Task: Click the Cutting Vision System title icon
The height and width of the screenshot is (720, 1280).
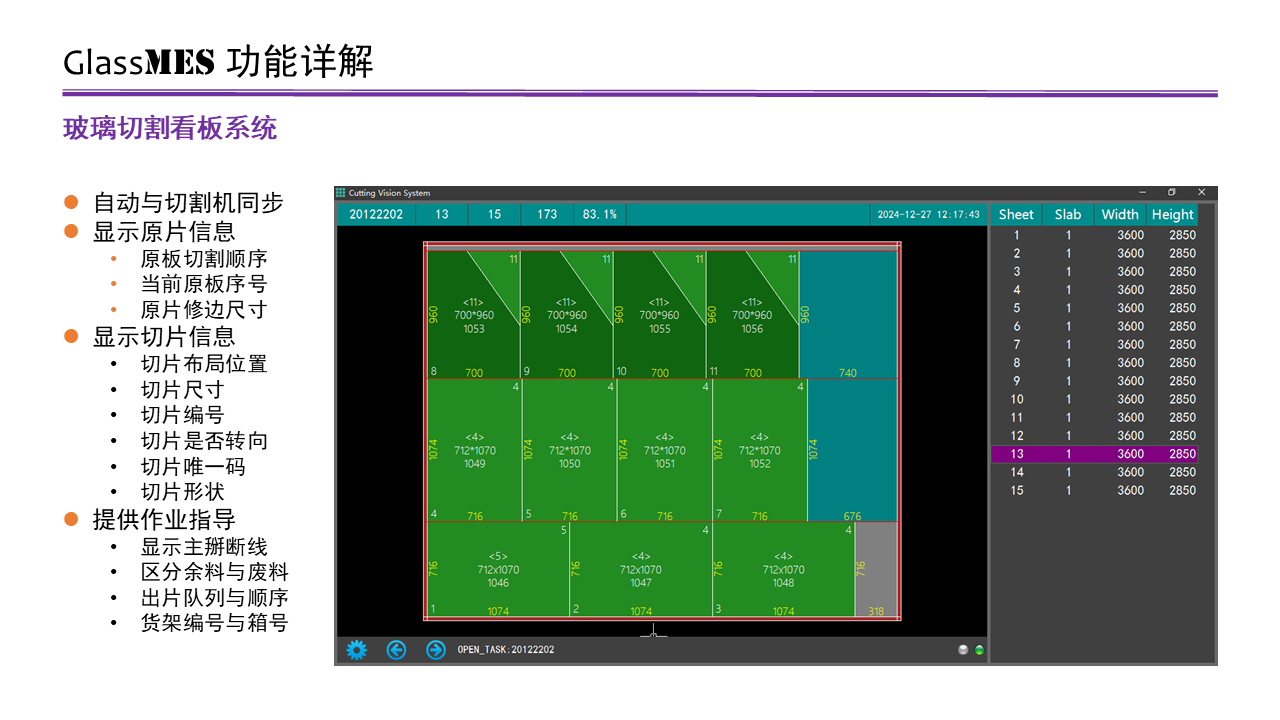Action: click(340, 193)
